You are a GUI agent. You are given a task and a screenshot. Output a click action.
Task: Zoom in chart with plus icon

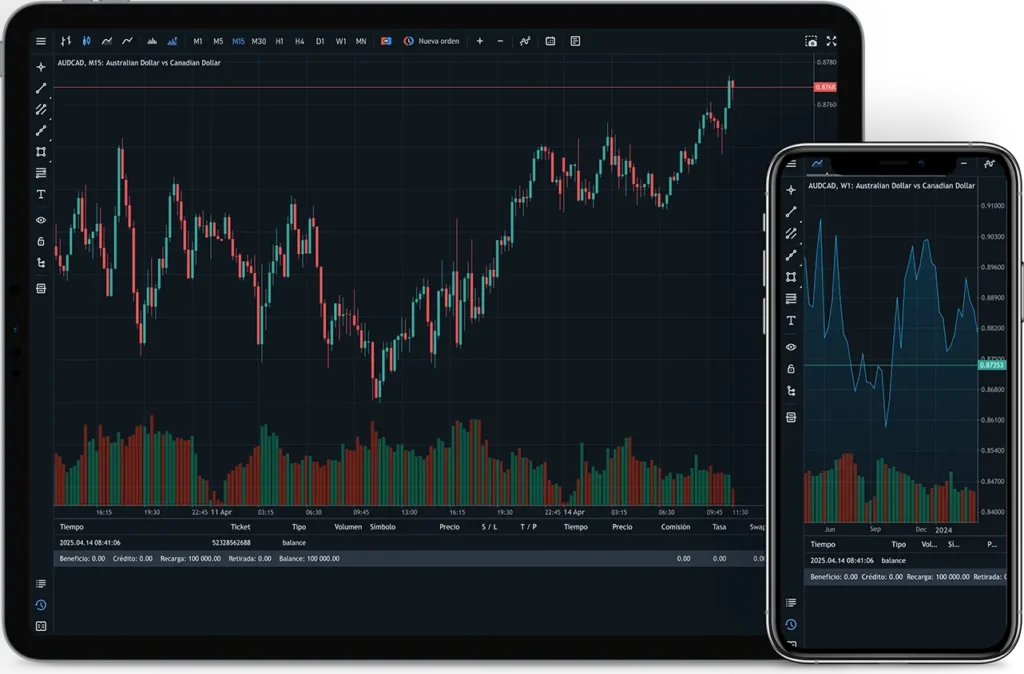point(480,41)
